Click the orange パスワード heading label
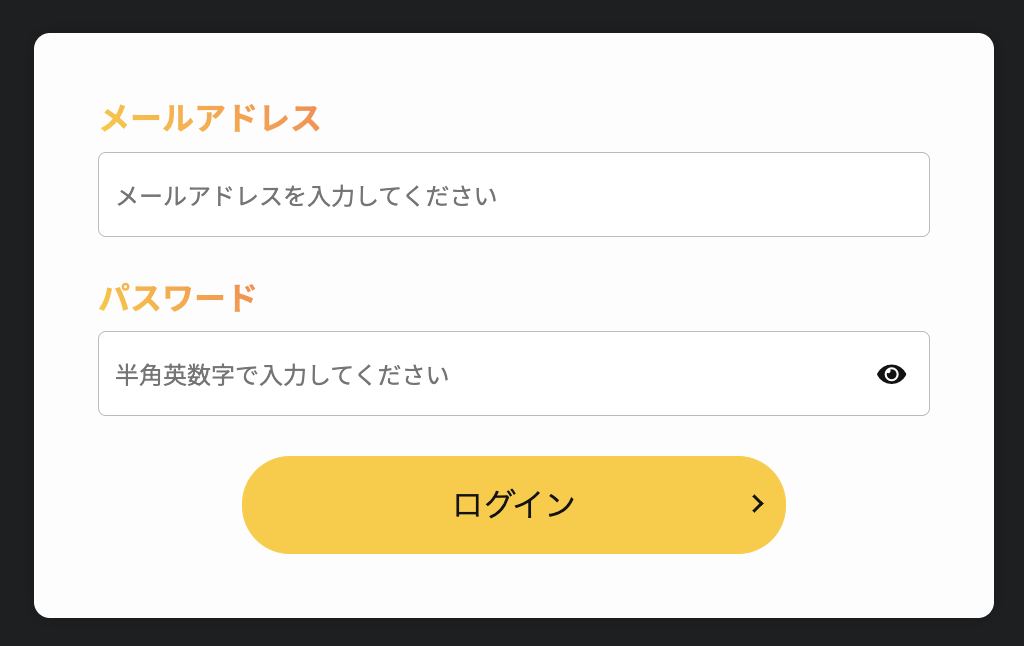The height and width of the screenshot is (646, 1024). coord(177,298)
